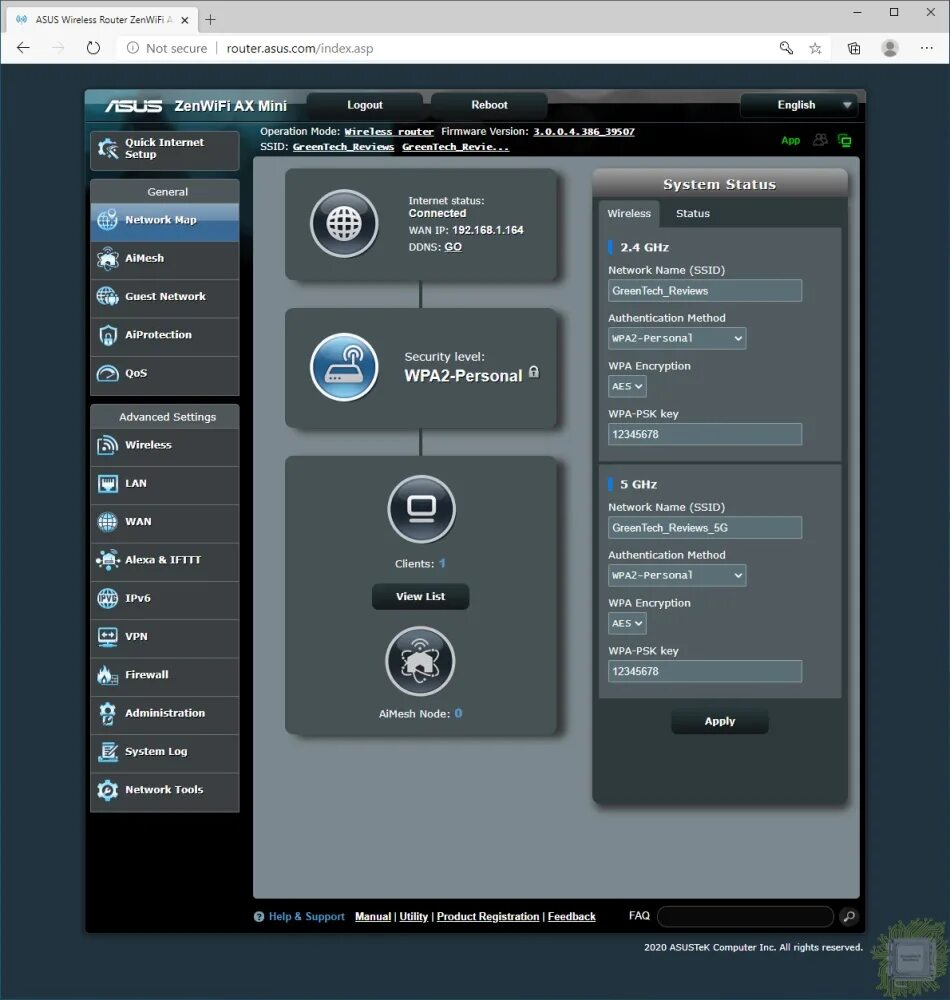Screen dimensions: 950x1000
Task: Click the App link icon
Action: [791, 140]
